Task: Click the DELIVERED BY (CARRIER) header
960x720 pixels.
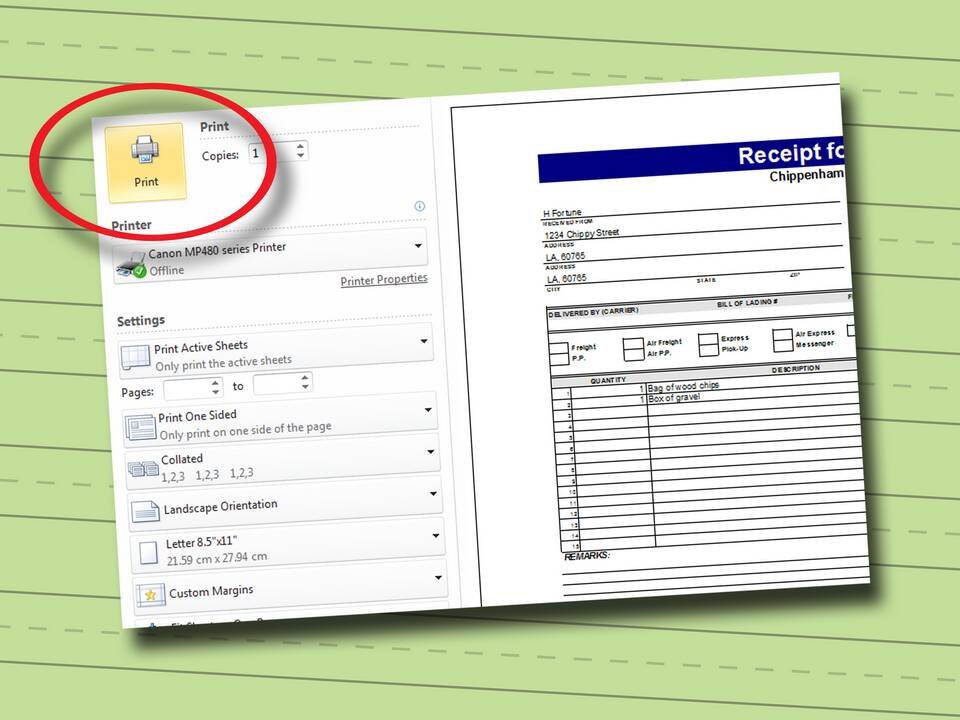Action: pos(593,312)
